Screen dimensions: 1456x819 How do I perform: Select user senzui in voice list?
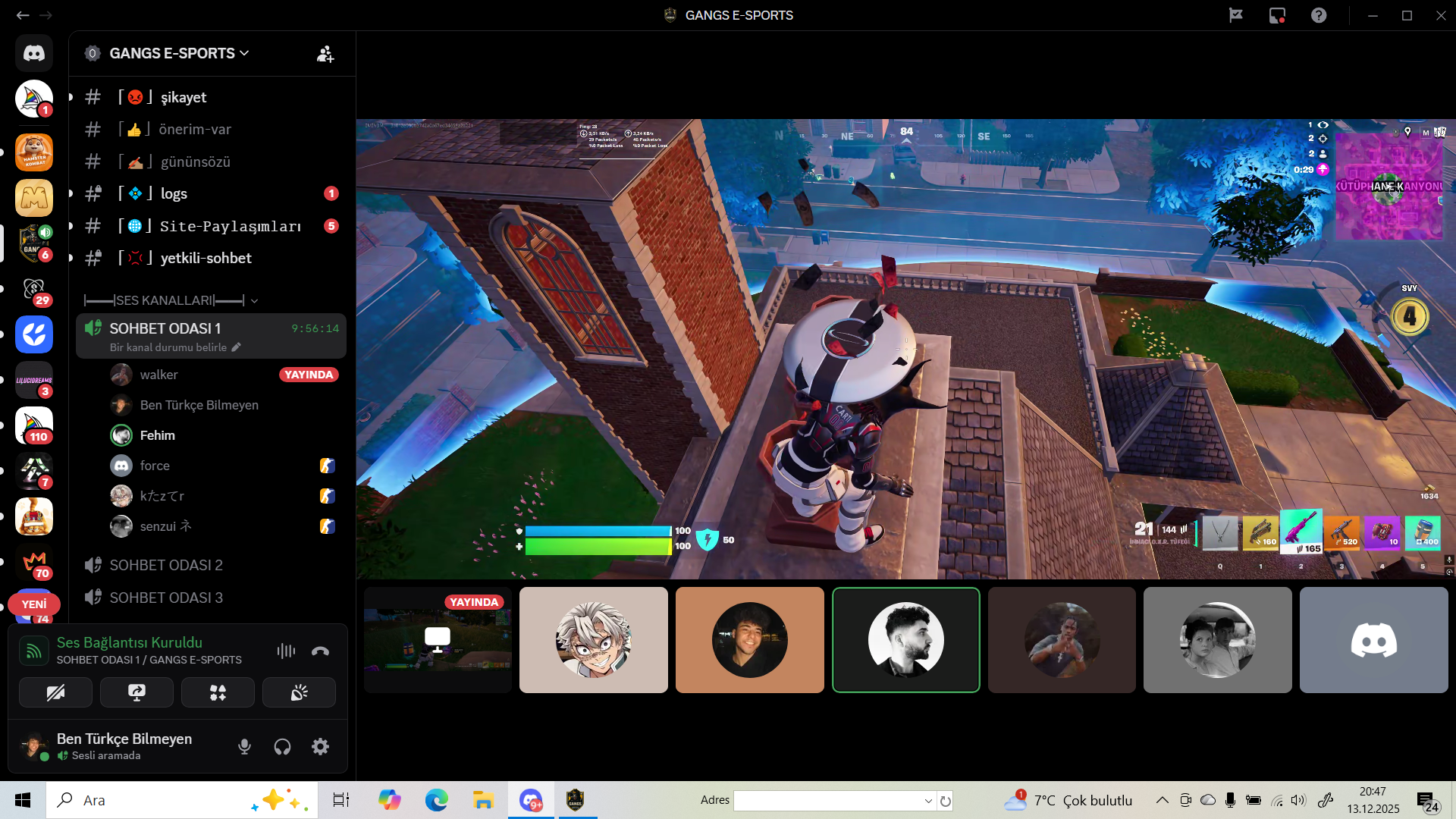point(224,526)
